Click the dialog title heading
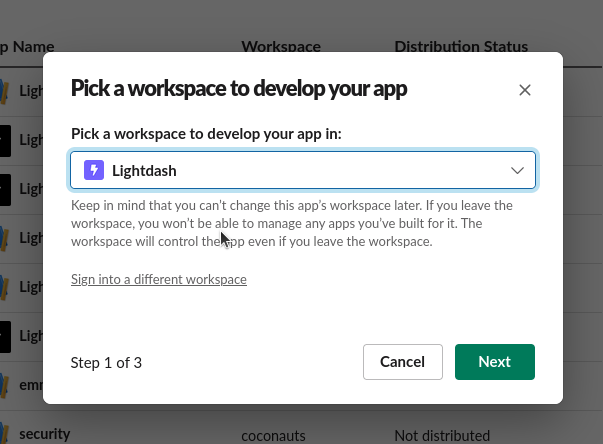Viewport: 603px width, 444px height. (x=239, y=89)
